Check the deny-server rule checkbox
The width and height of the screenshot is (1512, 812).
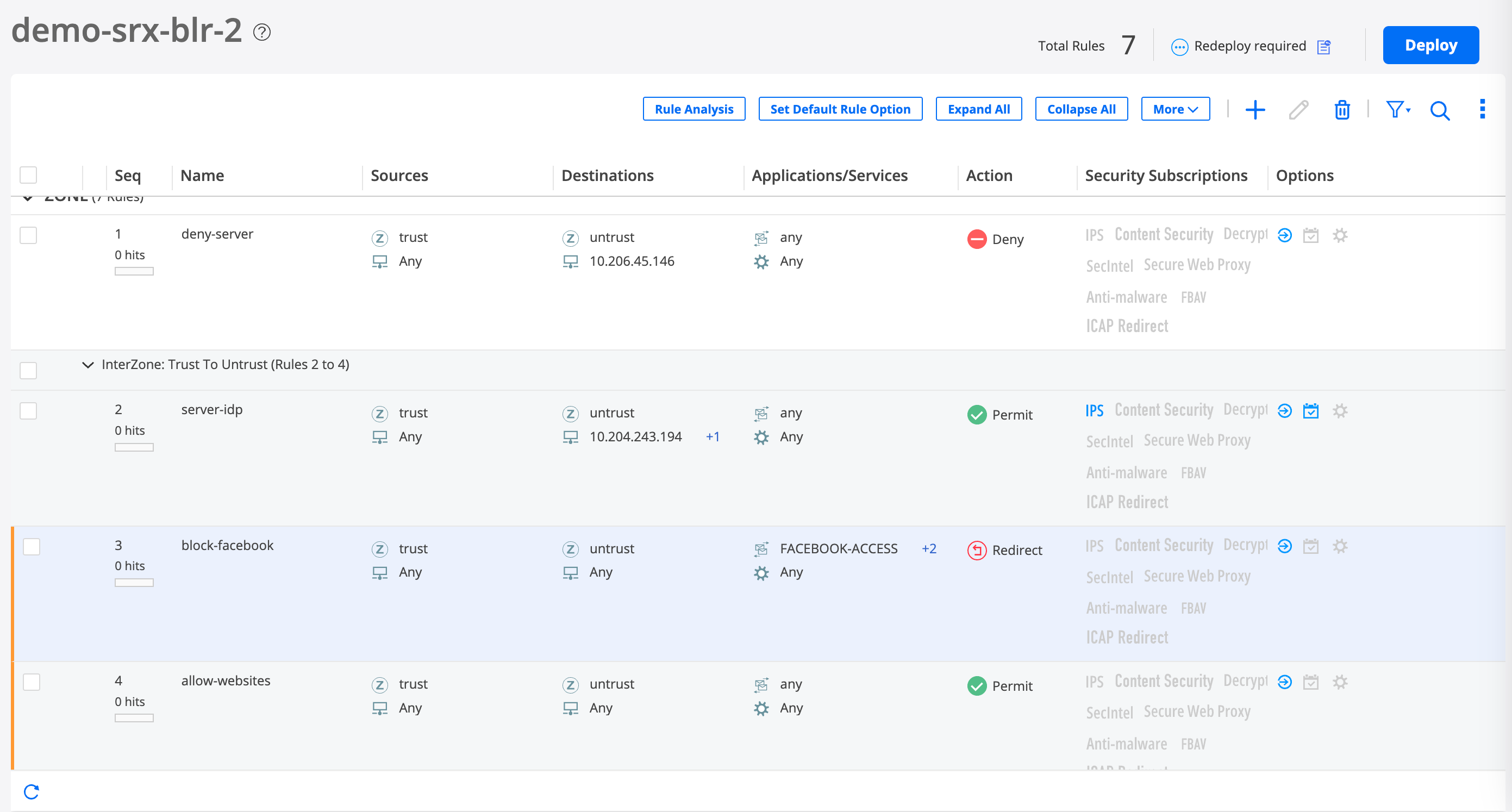click(28, 235)
